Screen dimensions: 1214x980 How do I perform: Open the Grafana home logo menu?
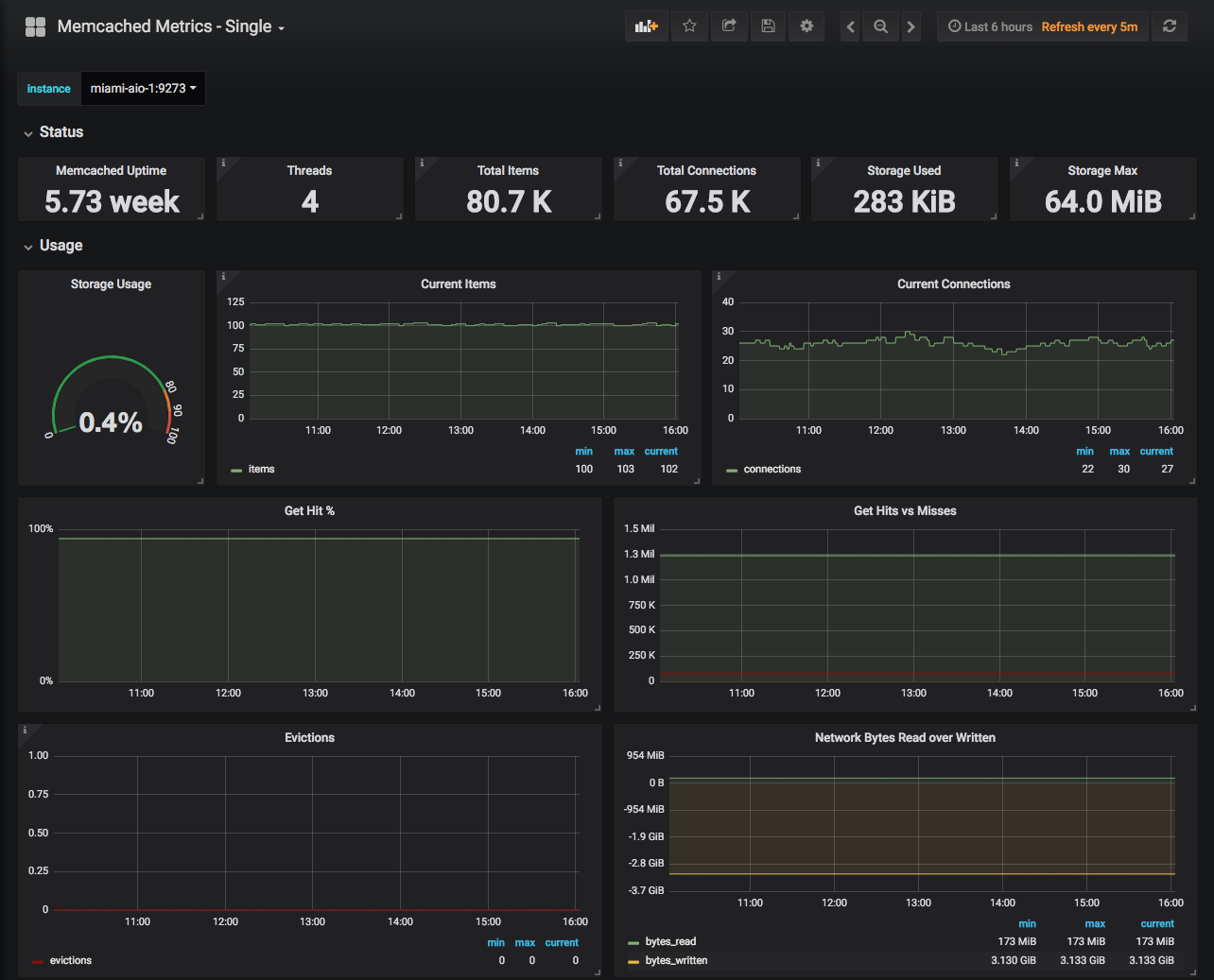[x=35, y=26]
